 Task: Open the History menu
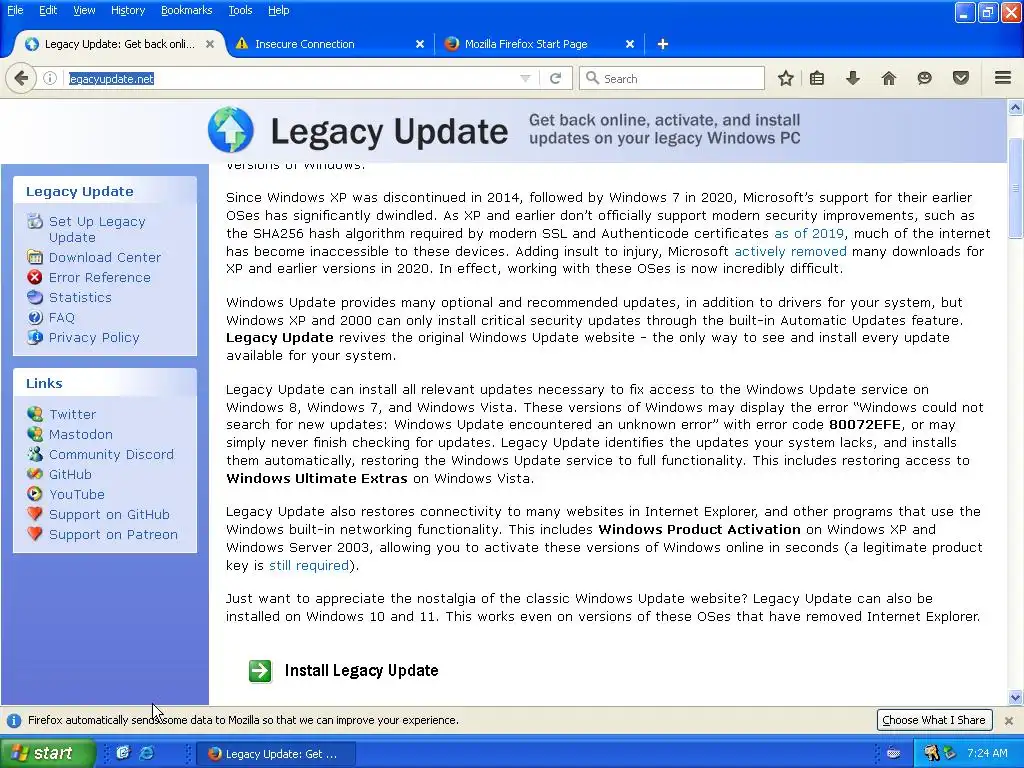pyautogui.click(x=127, y=10)
